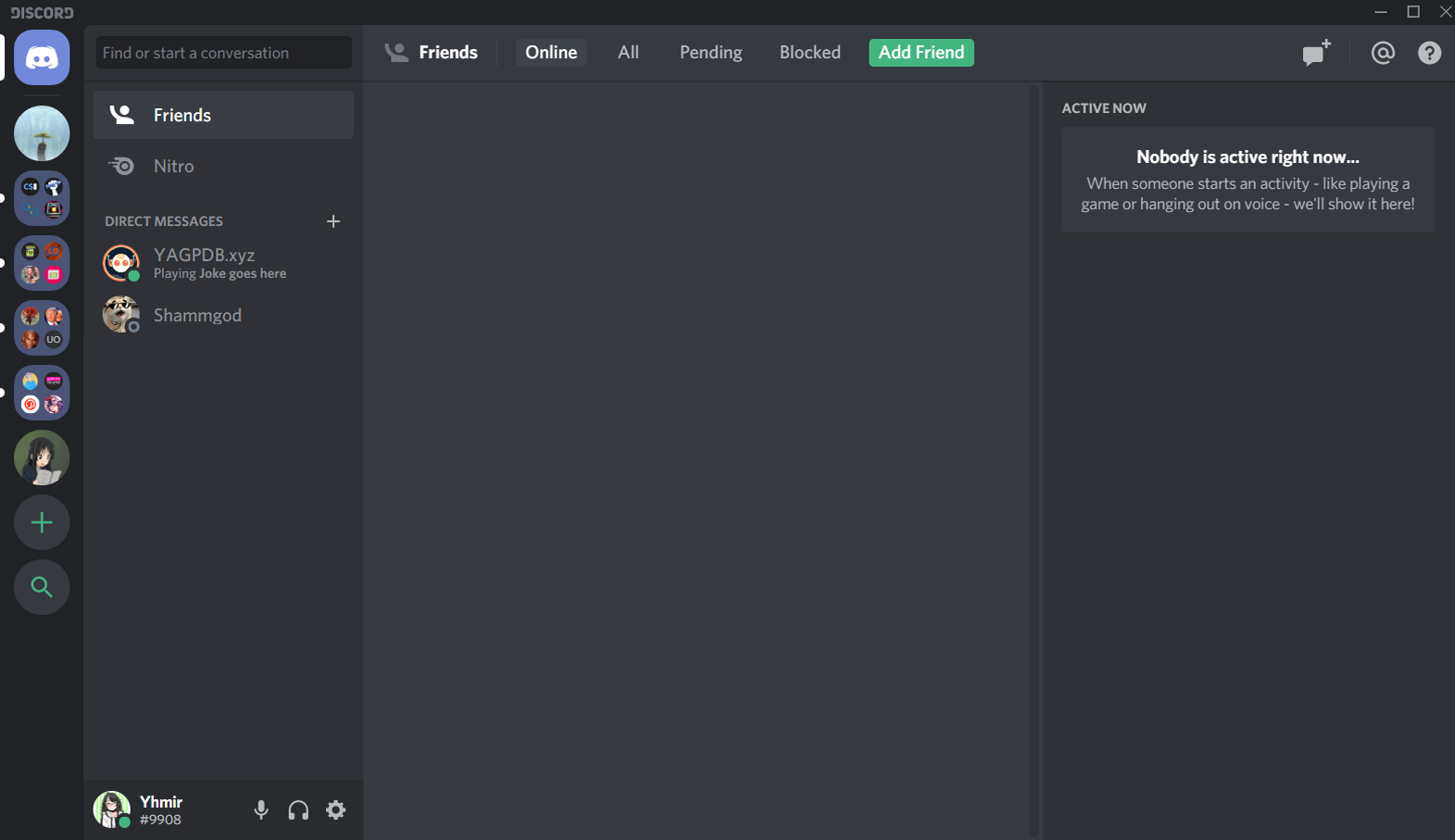This screenshot has height=840, width=1455.
Task: Click the Add Friend button
Action: [x=922, y=53]
